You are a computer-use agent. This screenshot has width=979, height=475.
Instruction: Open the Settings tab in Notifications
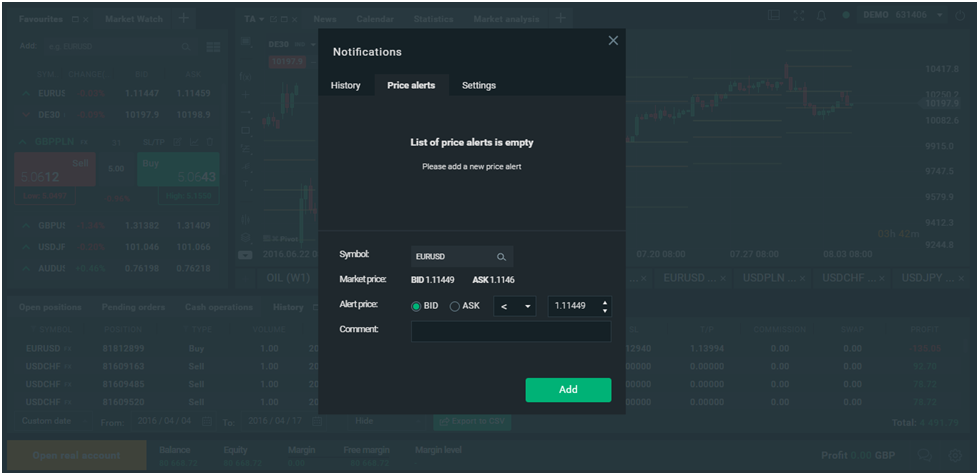pos(479,86)
